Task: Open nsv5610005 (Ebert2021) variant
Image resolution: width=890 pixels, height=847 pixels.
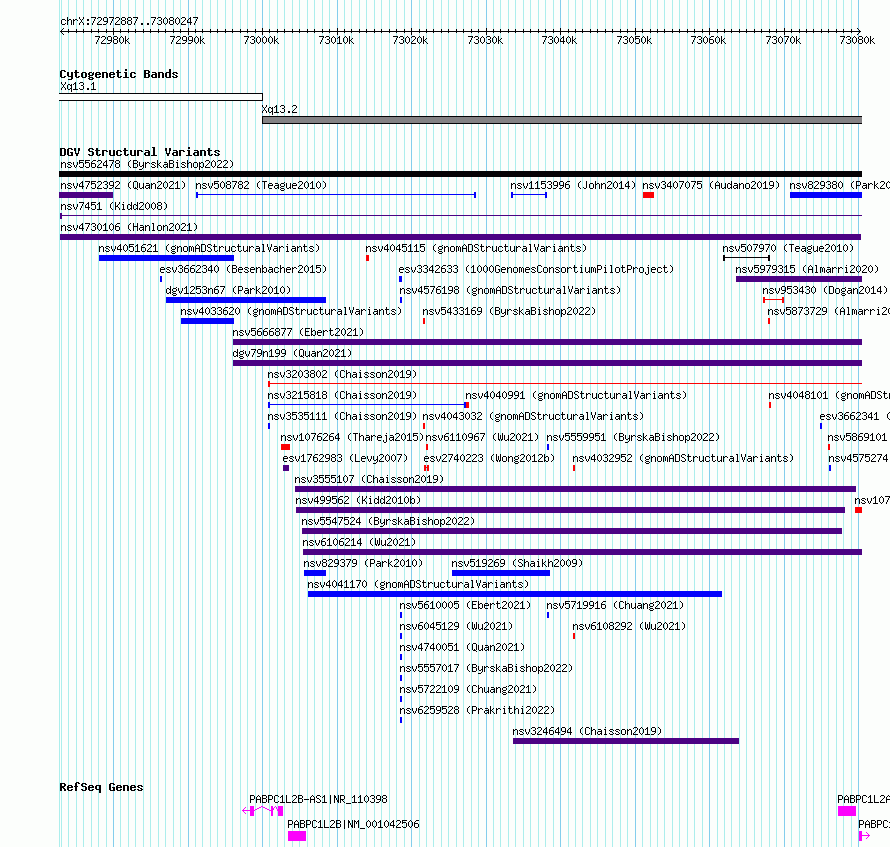Action: point(465,606)
